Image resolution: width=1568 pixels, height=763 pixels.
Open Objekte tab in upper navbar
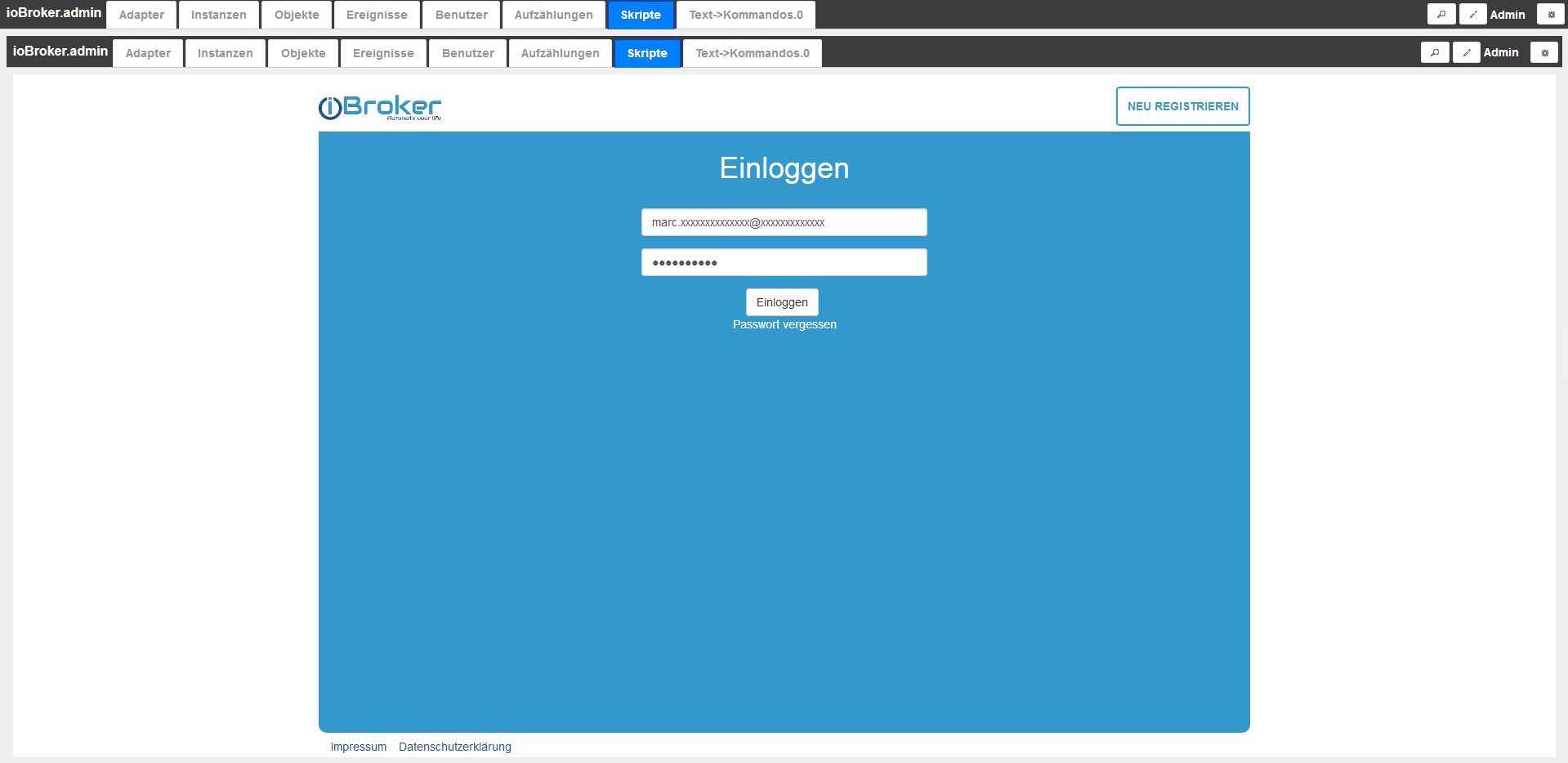tap(297, 15)
